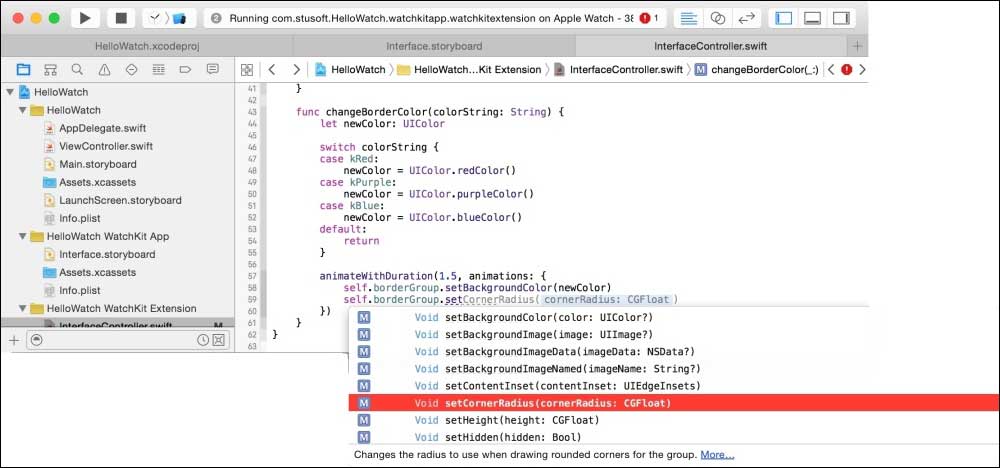Image resolution: width=1000 pixels, height=468 pixels.
Task: Toggle the bottom Debug area
Action: point(813,18)
